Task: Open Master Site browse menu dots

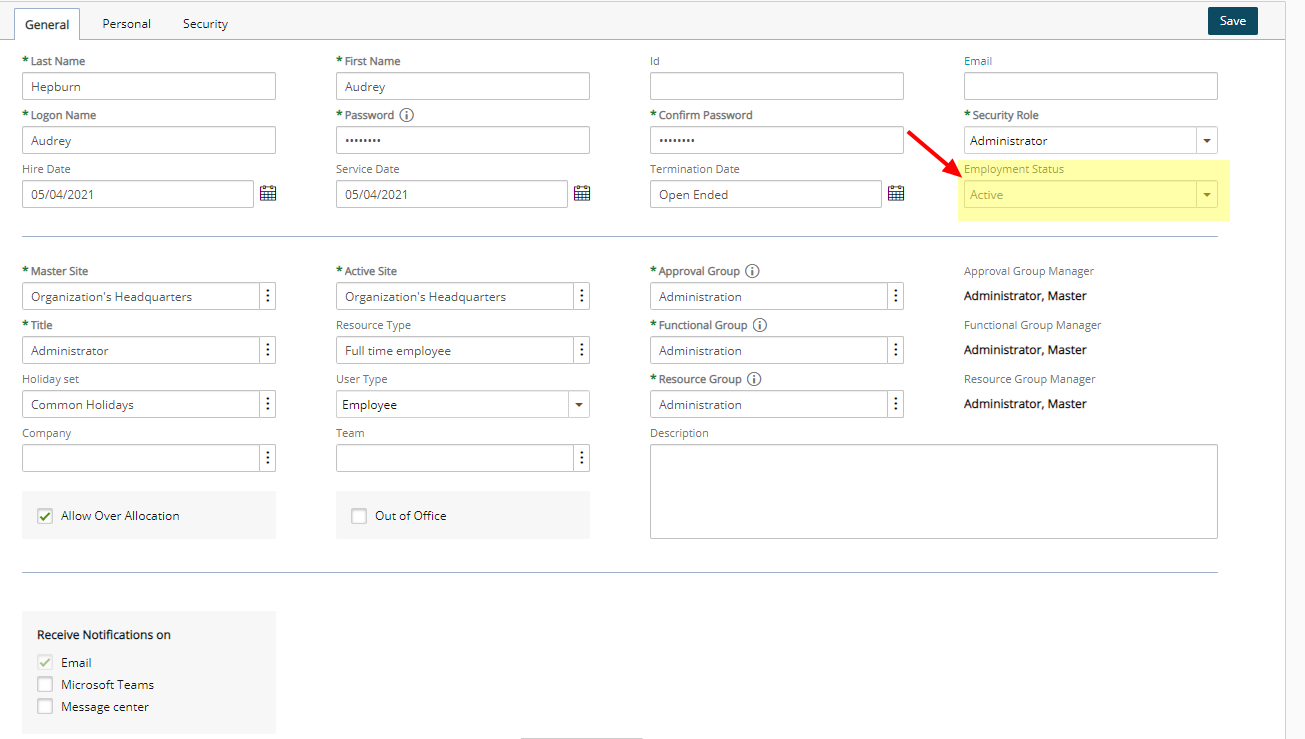Action: (268, 297)
